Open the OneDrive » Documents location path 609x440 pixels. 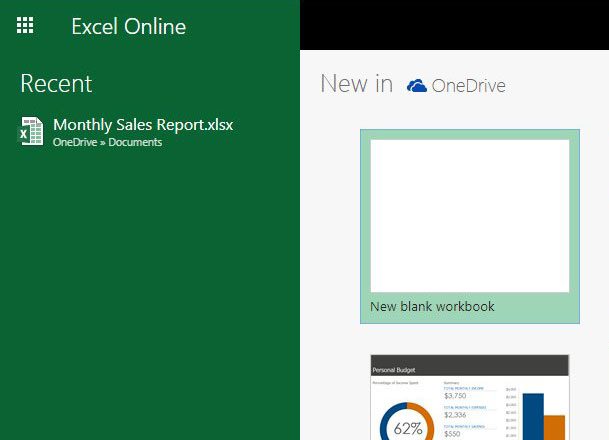point(108,142)
